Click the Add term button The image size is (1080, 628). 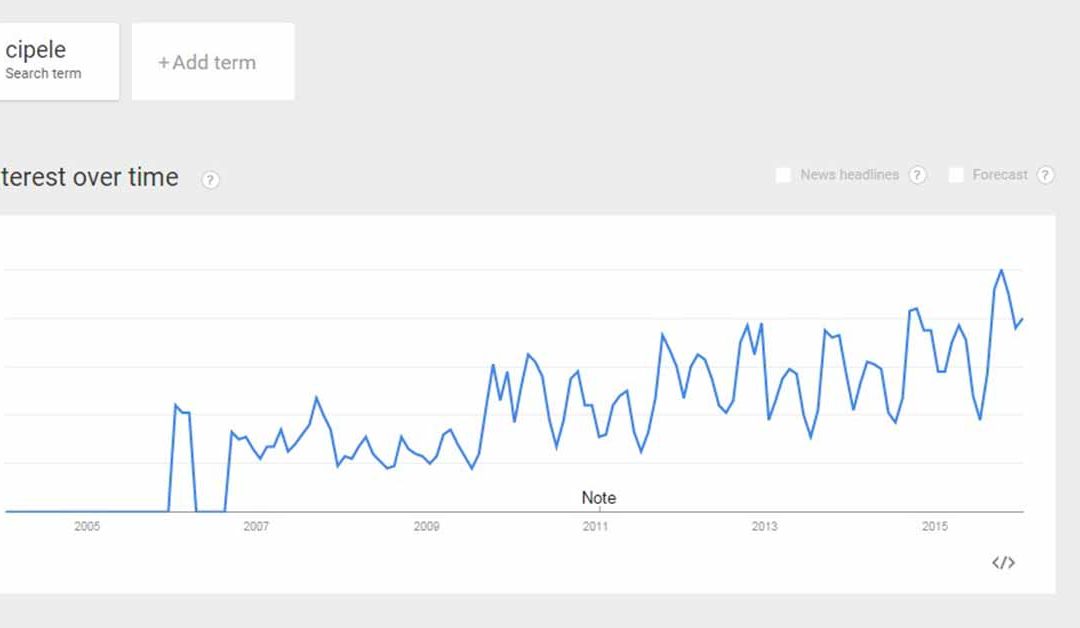click(212, 62)
